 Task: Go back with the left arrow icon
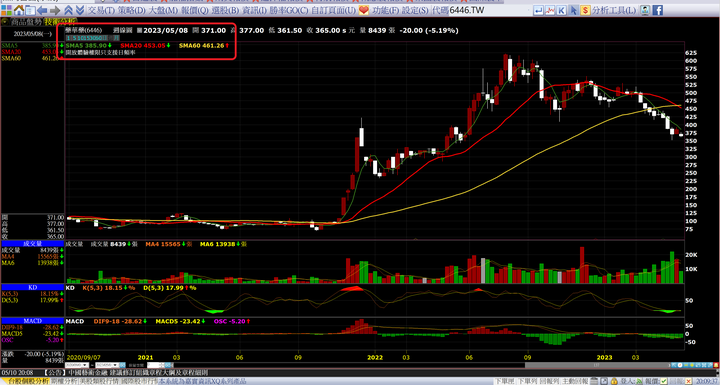pos(42,10)
